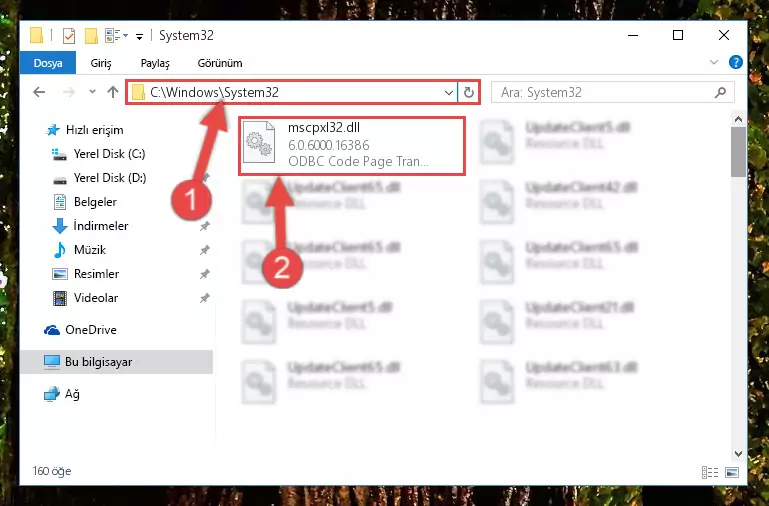Refresh the System32 folder
Viewport: 769px width, 506px height.
click(469, 92)
